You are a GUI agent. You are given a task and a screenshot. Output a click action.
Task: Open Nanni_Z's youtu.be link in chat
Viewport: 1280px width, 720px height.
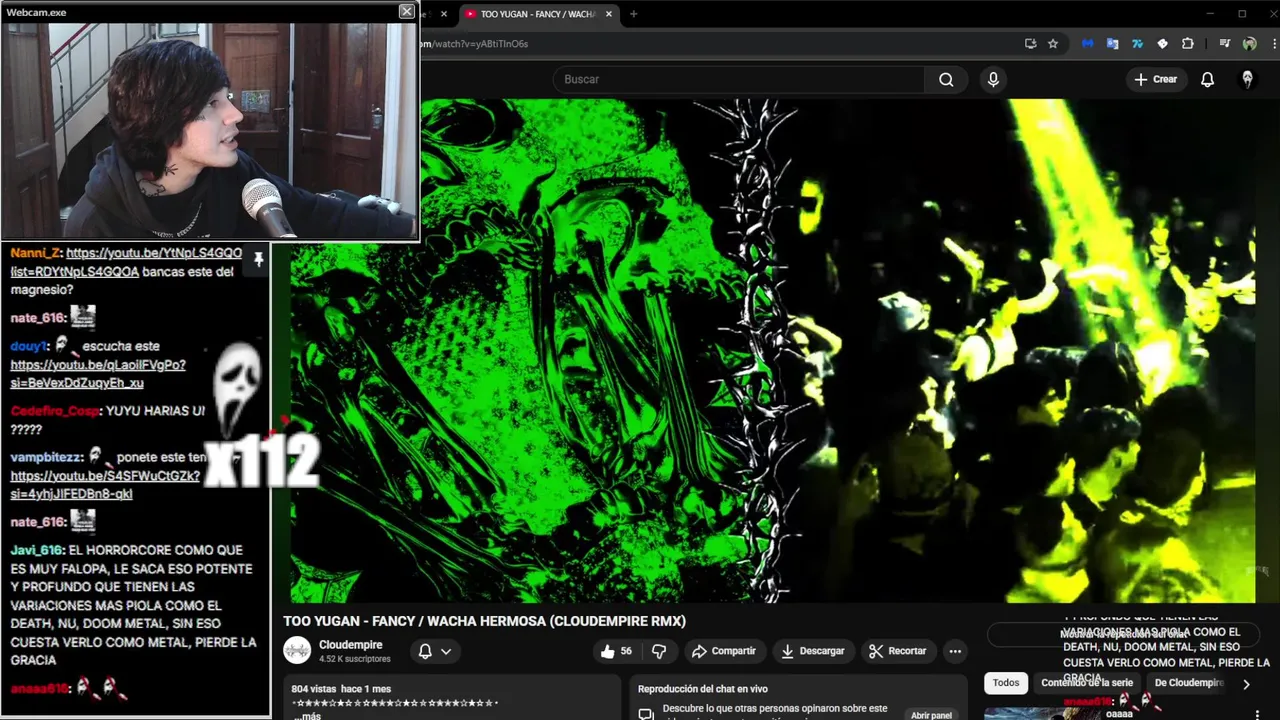pos(126,263)
